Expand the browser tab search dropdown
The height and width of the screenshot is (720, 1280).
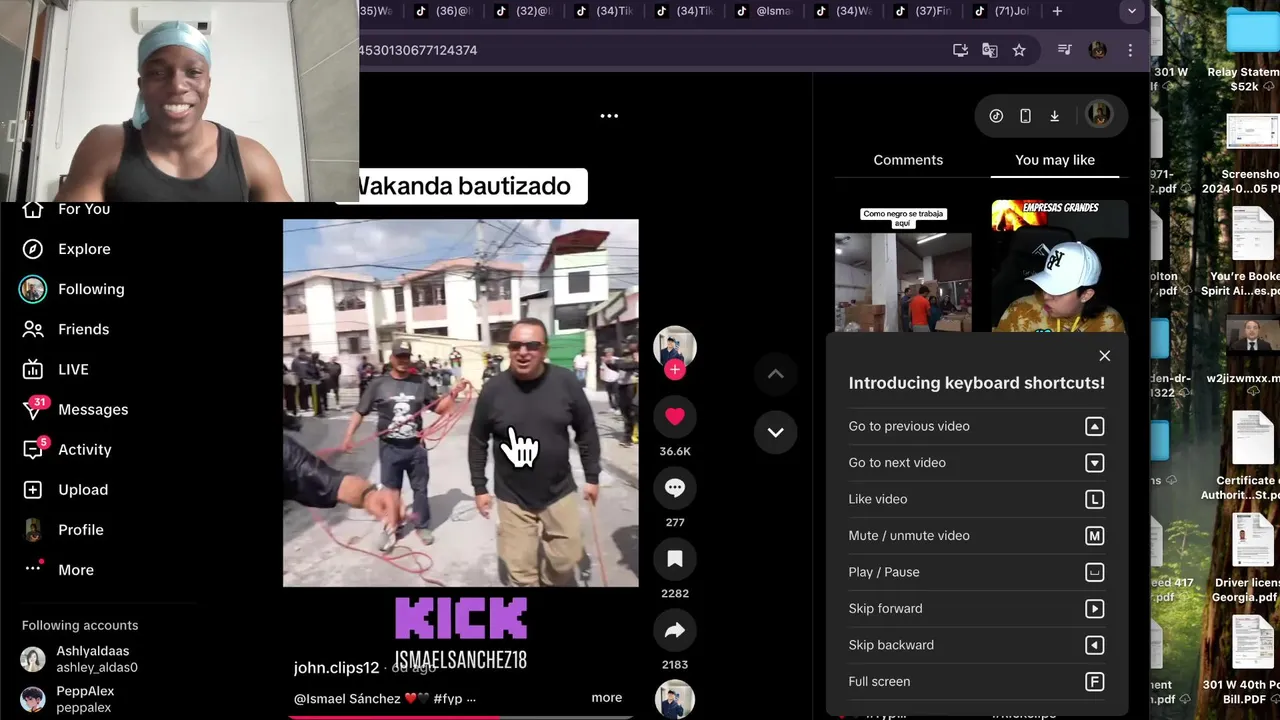pyautogui.click(x=1132, y=11)
